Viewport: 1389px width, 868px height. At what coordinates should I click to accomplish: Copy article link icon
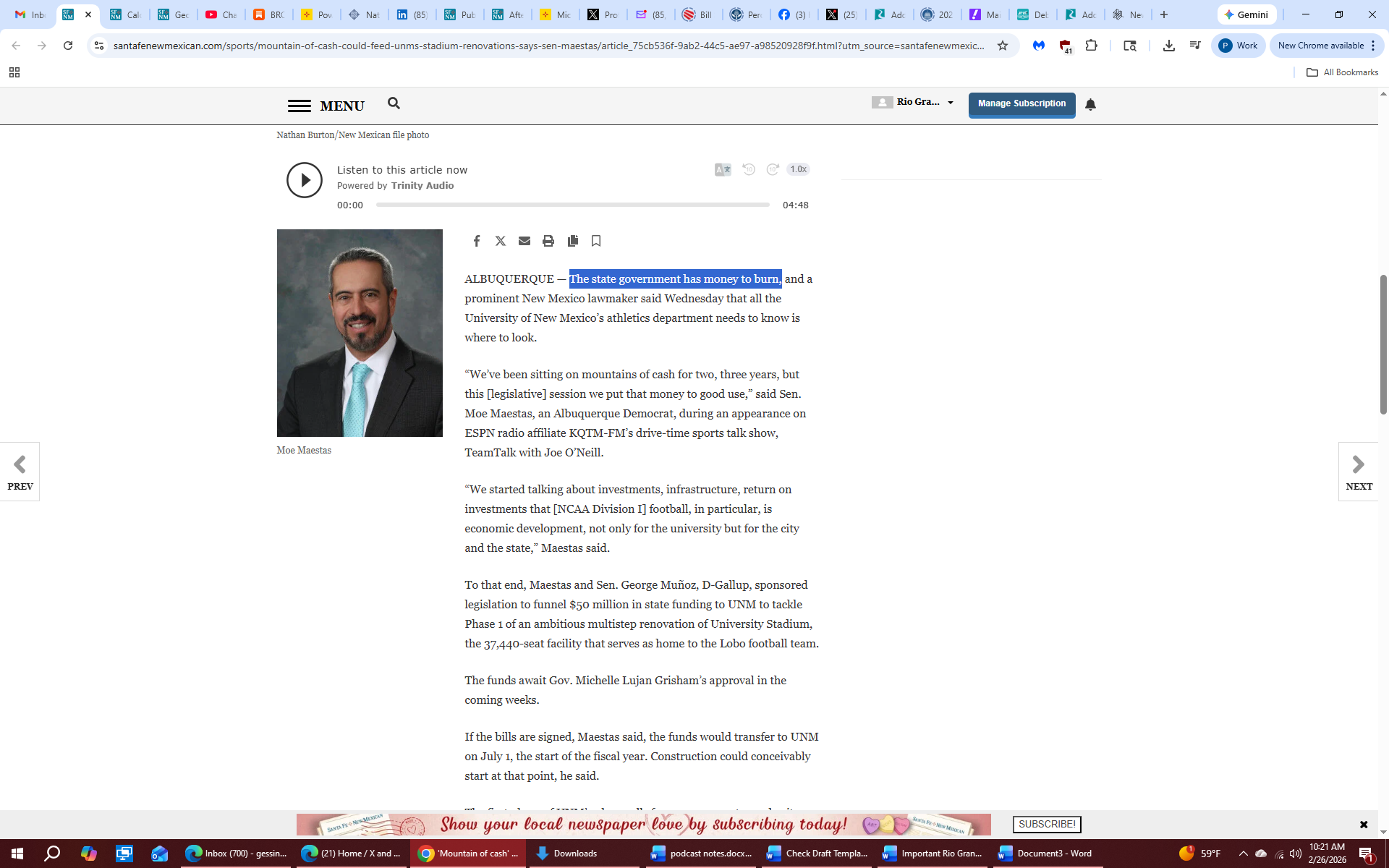572,241
